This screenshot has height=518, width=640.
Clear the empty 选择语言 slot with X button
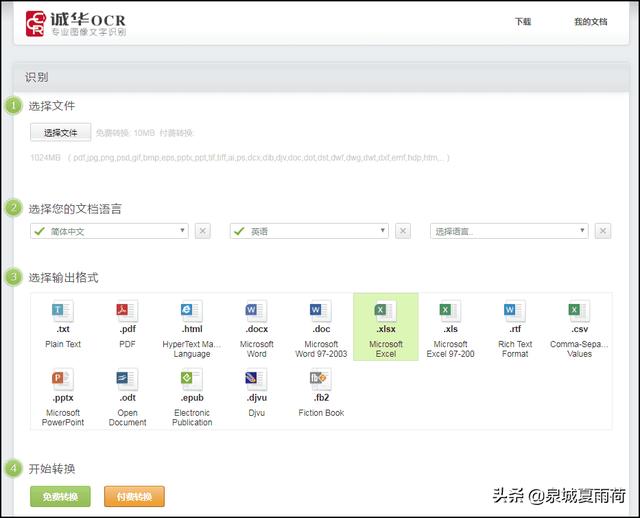point(603,231)
